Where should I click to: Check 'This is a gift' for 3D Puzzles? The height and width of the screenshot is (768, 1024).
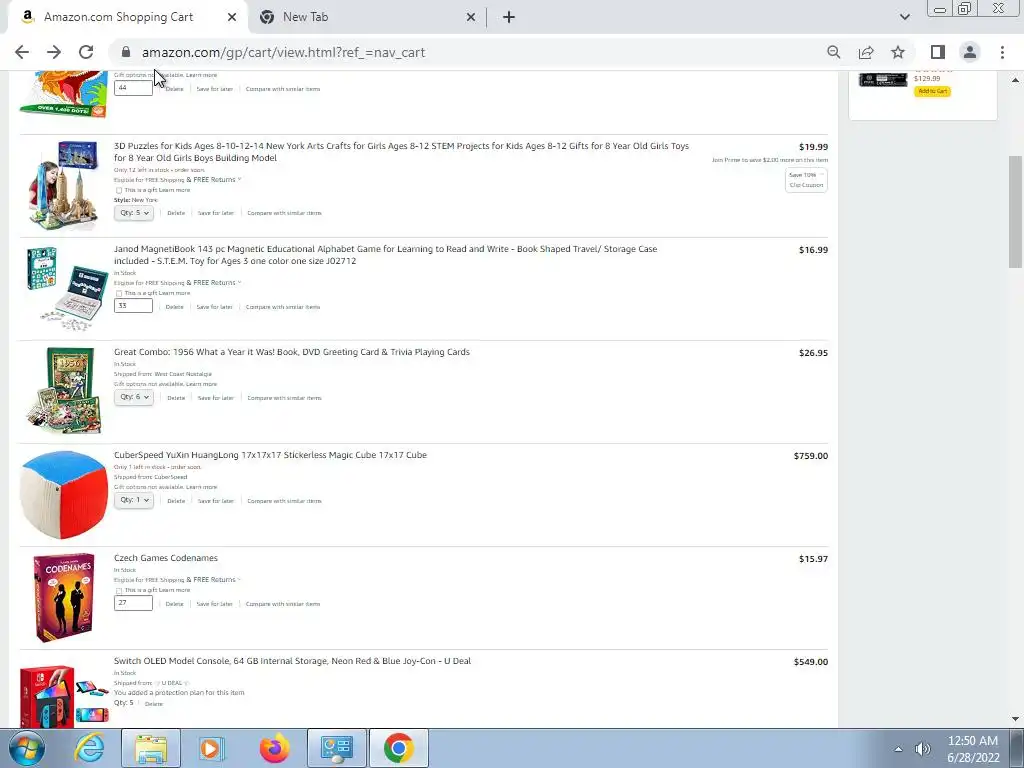pos(119,191)
